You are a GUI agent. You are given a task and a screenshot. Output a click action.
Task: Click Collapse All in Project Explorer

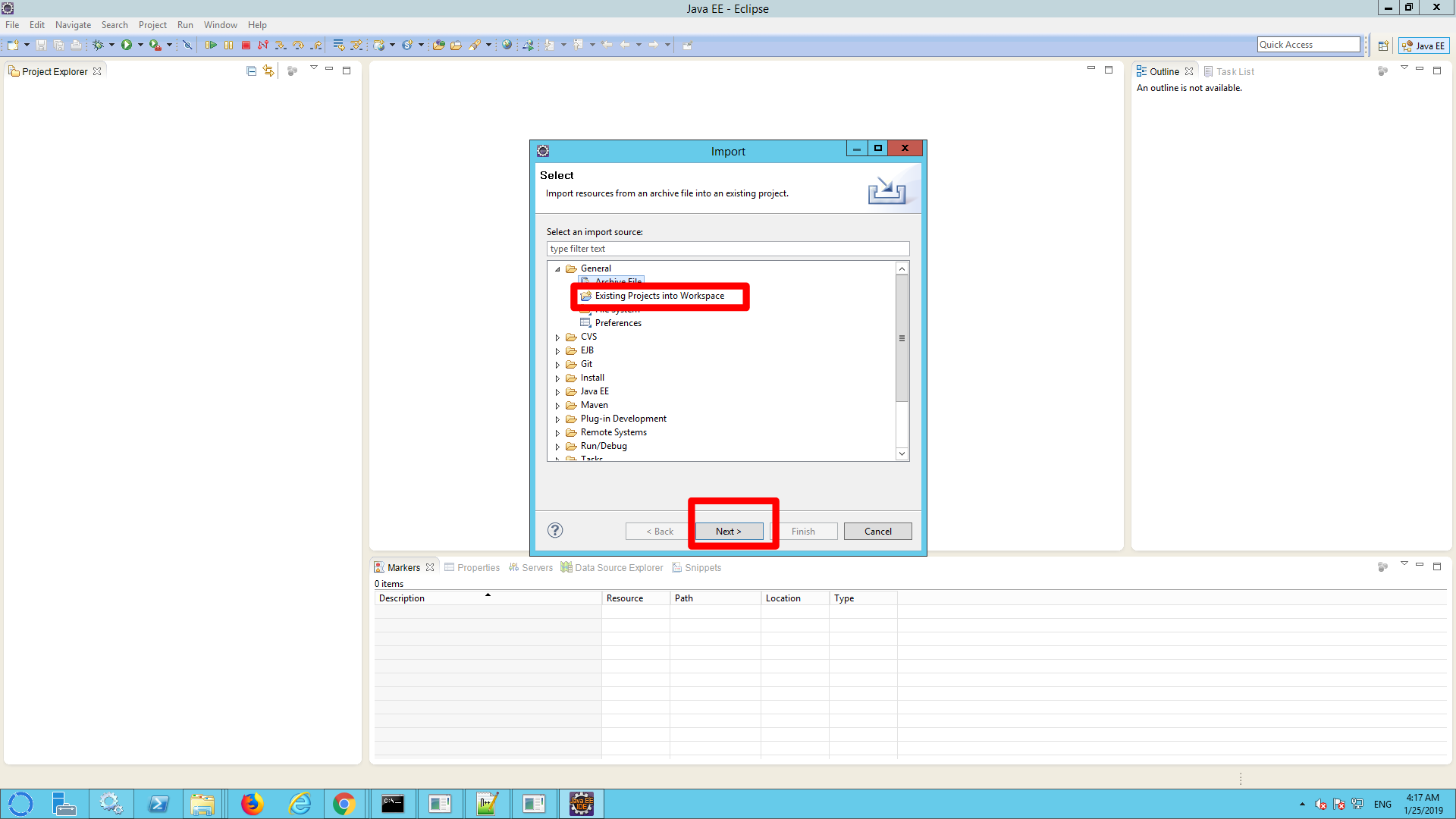252,71
